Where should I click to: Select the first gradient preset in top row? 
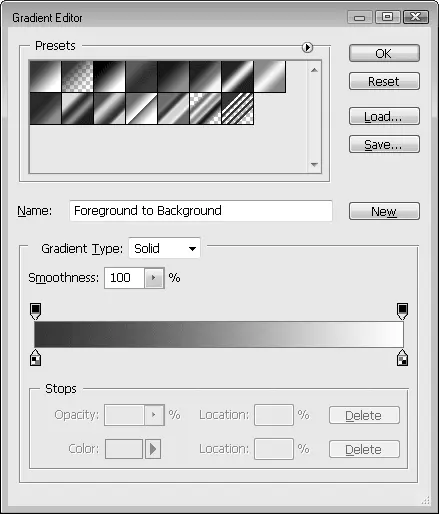45,76
